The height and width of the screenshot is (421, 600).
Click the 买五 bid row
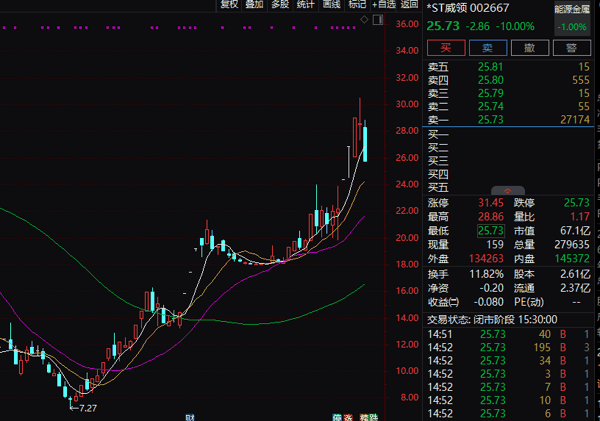[x=509, y=188]
